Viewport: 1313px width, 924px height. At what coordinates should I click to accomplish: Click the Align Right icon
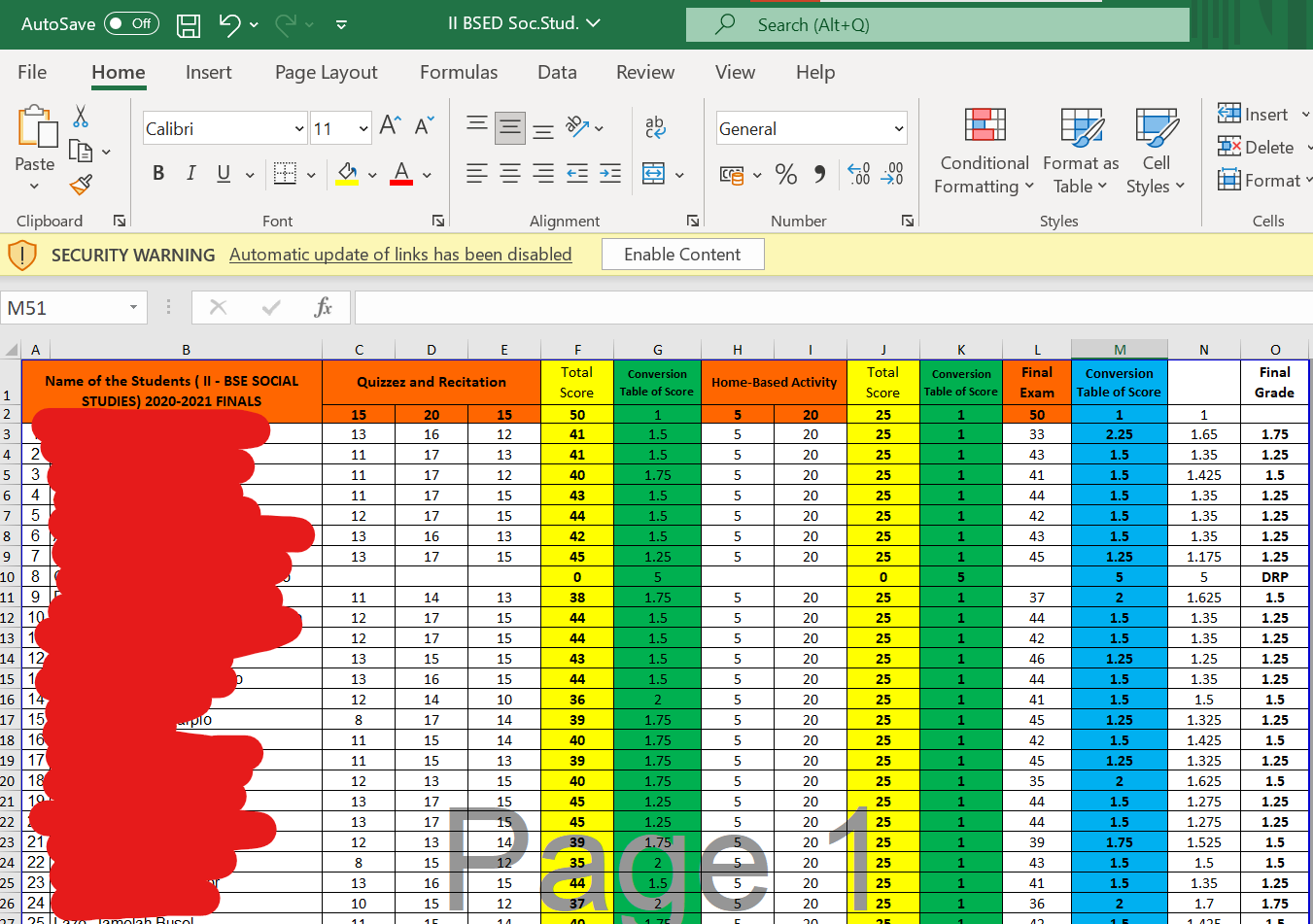tap(544, 174)
